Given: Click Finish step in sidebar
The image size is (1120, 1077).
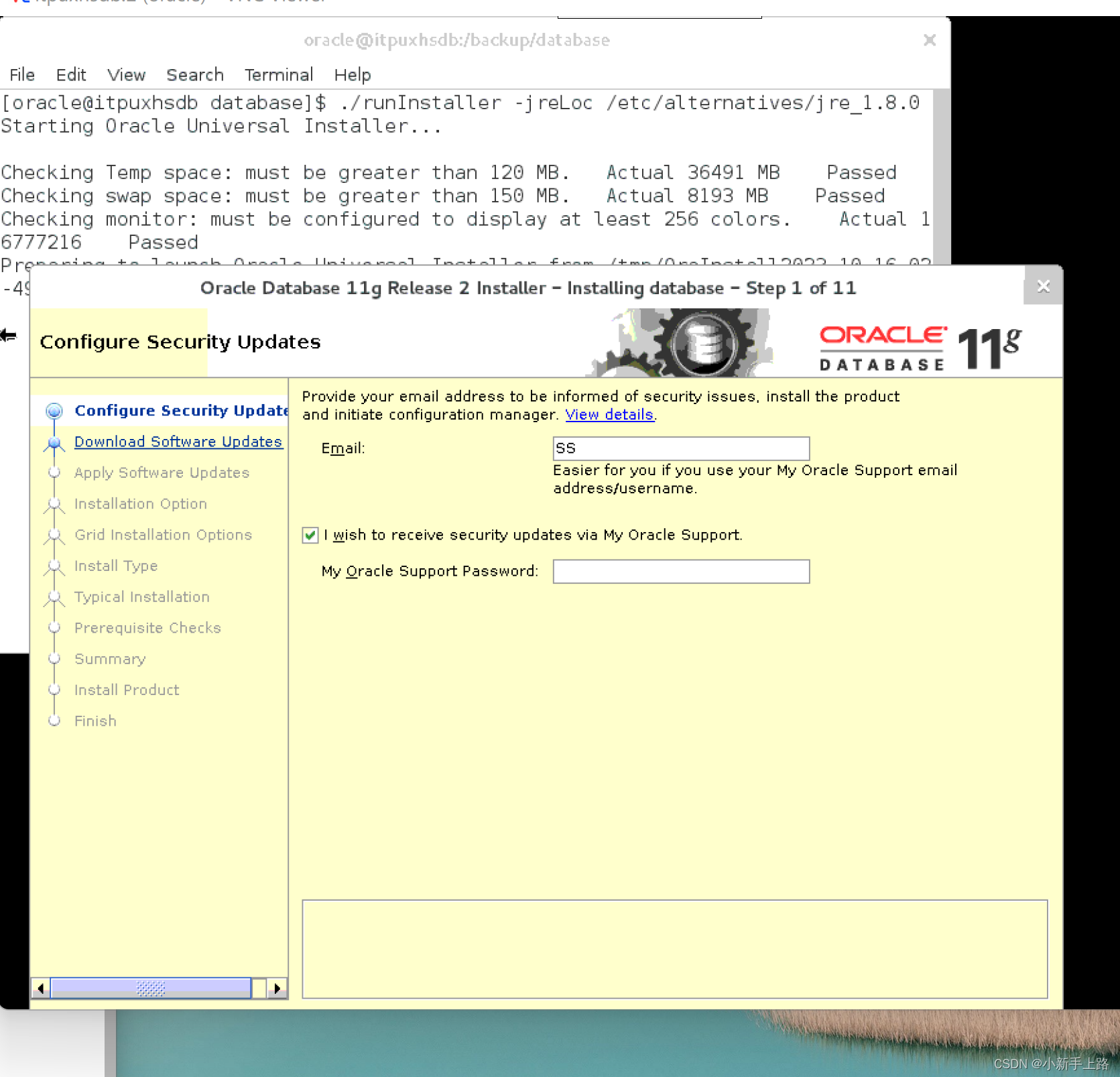Looking at the screenshot, I should (95, 721).
